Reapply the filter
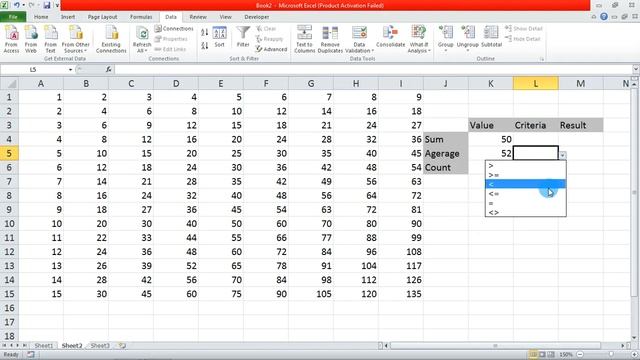Image resolution: width=640 pixels, height=360 pixels. [x=269, y=39]
